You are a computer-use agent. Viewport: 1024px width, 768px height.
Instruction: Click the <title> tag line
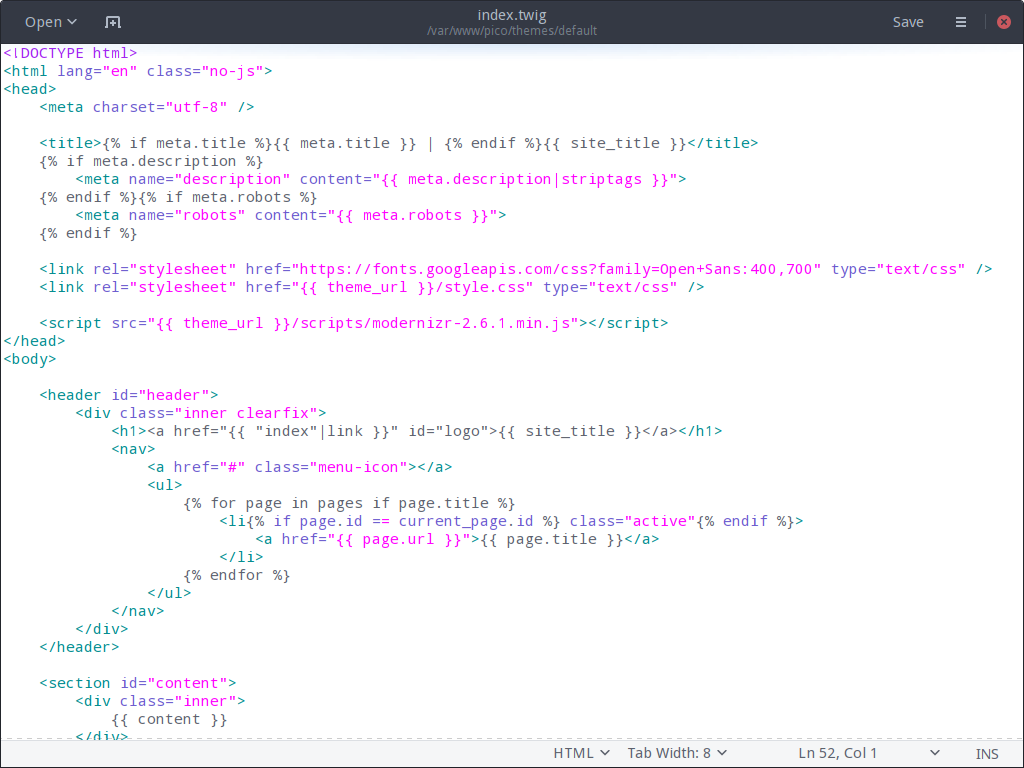click(398, 143)
